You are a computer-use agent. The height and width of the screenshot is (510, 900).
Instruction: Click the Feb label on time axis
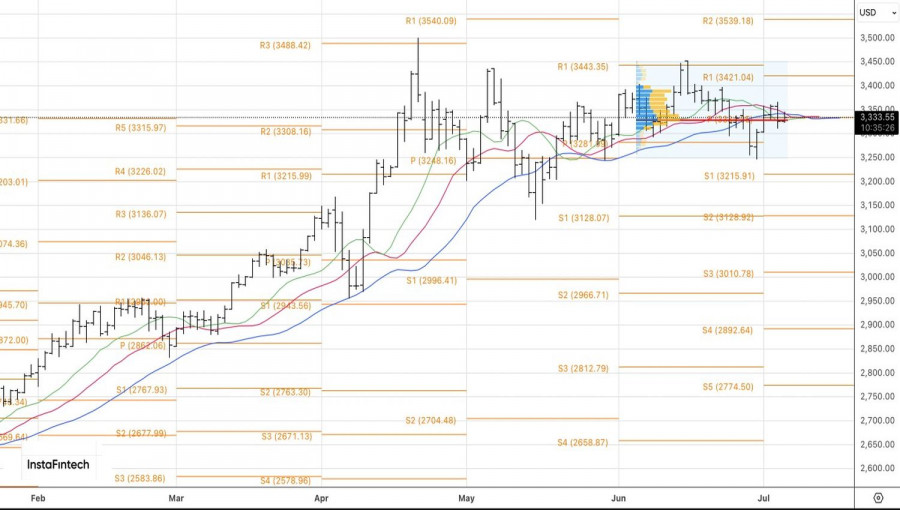(37, 499)
